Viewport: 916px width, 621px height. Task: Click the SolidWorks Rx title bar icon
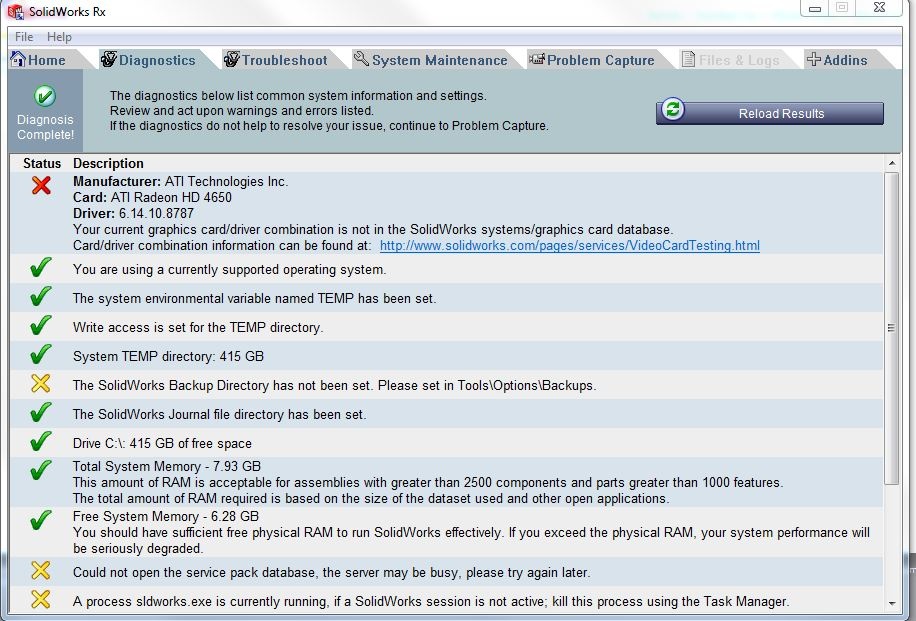coord(16,11)
